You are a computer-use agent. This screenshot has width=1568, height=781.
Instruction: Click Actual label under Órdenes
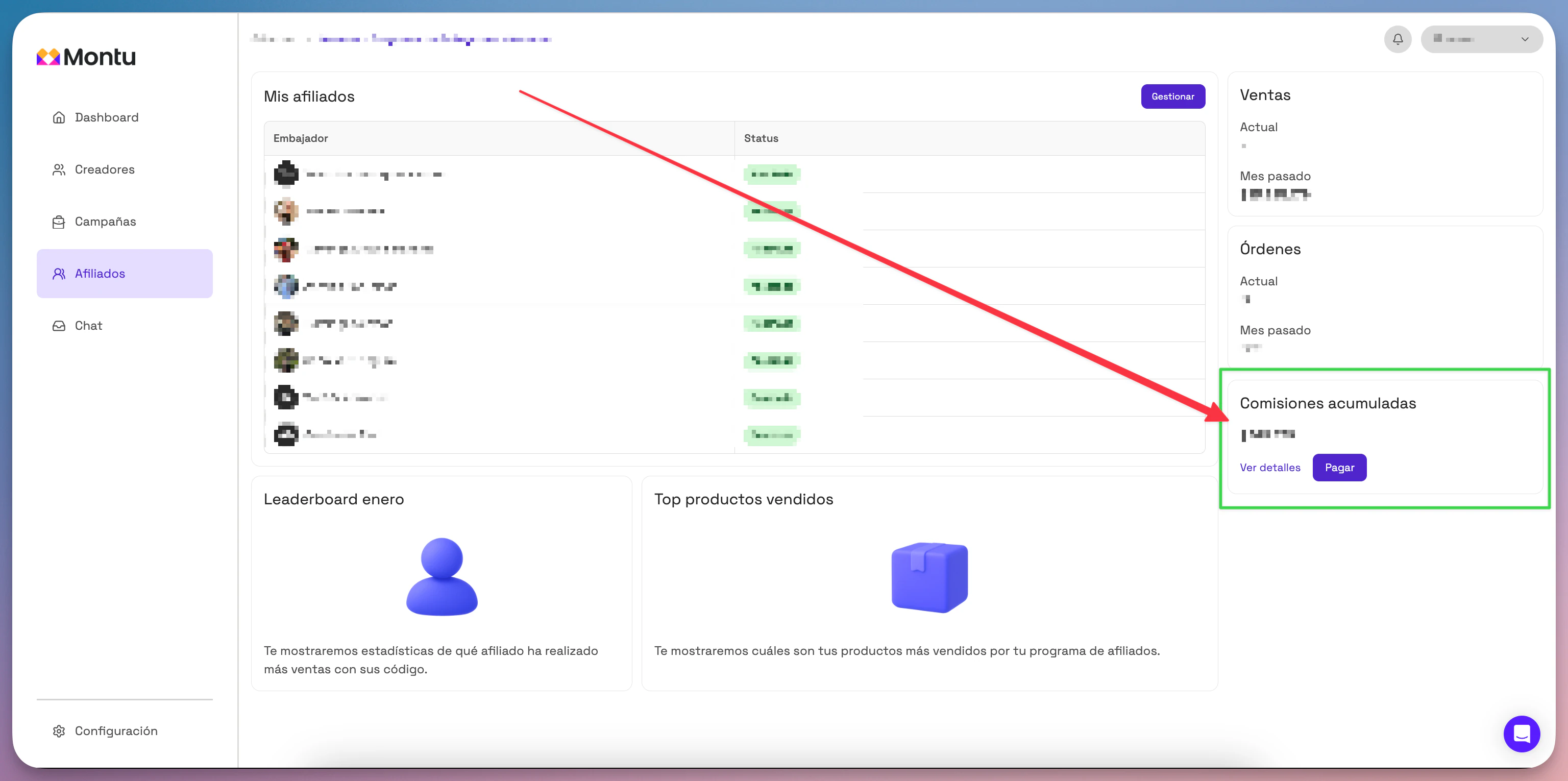(1259, 281)
